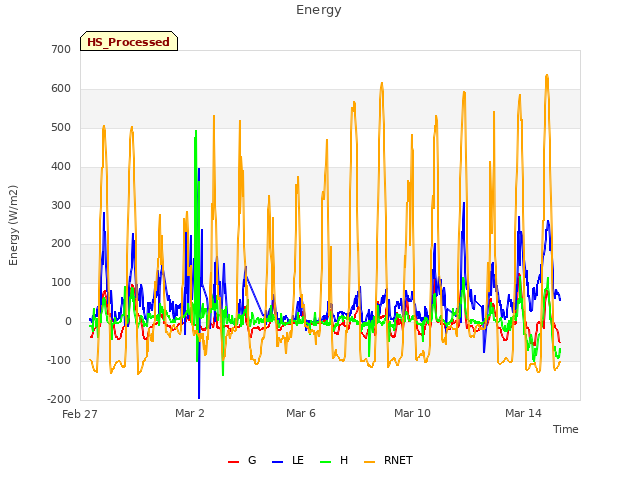This screenshot has width=640, height=480.
Task: Click the Mar 2 x-axis label
Action: click(x=190, y=413)
